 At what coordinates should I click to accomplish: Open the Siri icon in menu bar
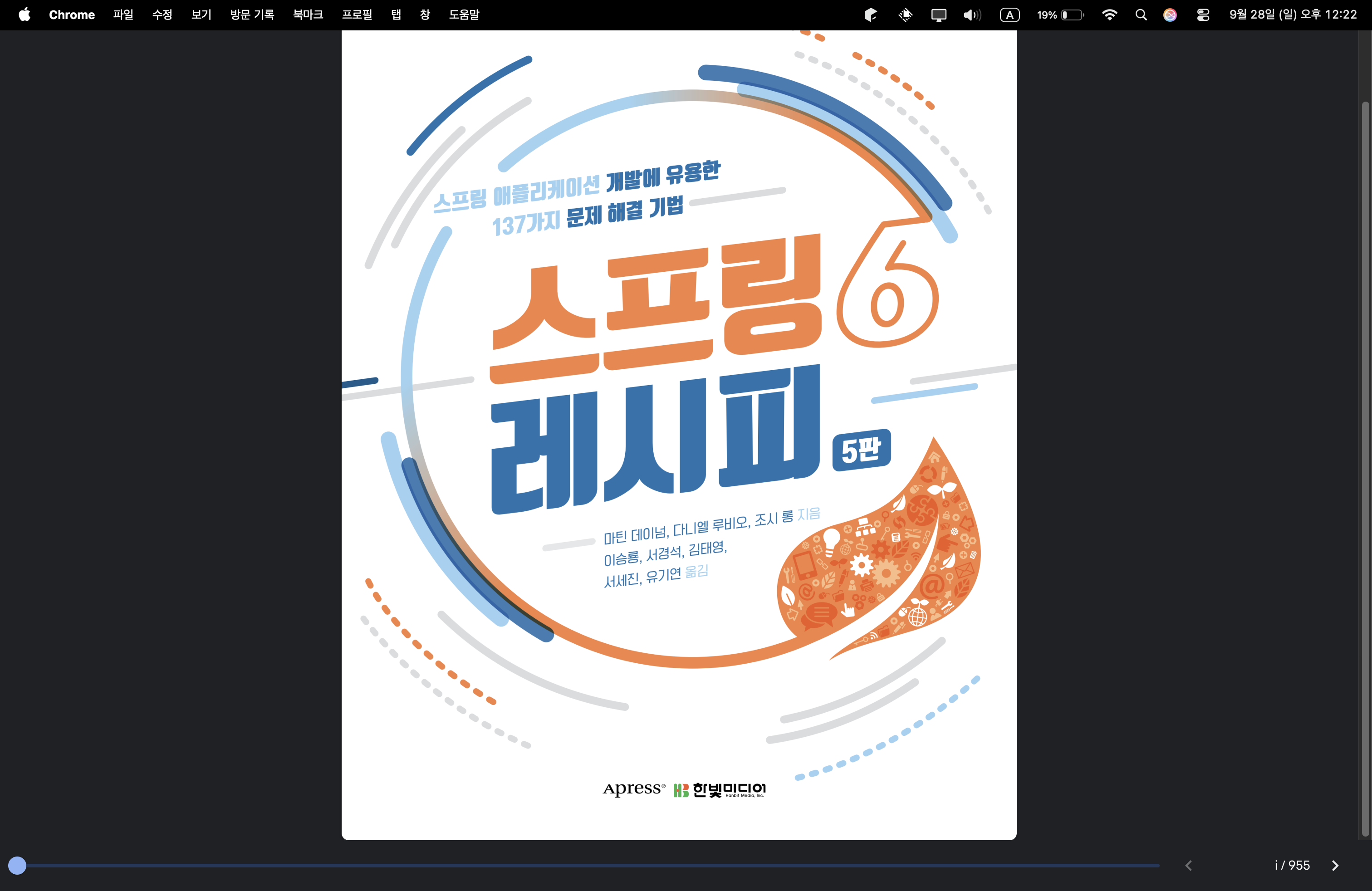(x=1170, y=15)
